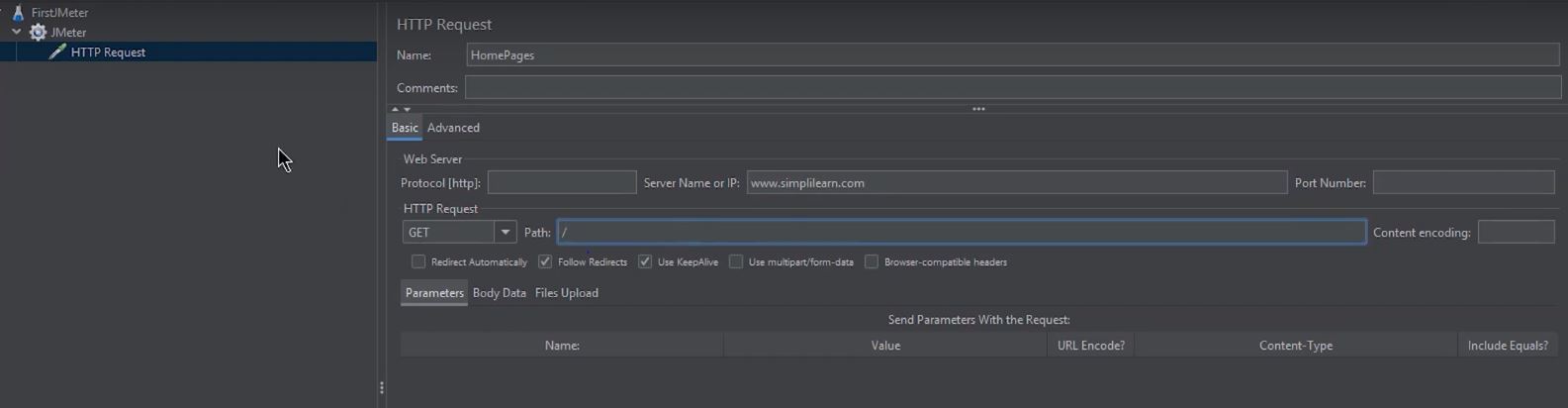Viewport: 1568px width, 408px height.
Task: Enable the Redirect Automatically checkbox
Action: 418,261
